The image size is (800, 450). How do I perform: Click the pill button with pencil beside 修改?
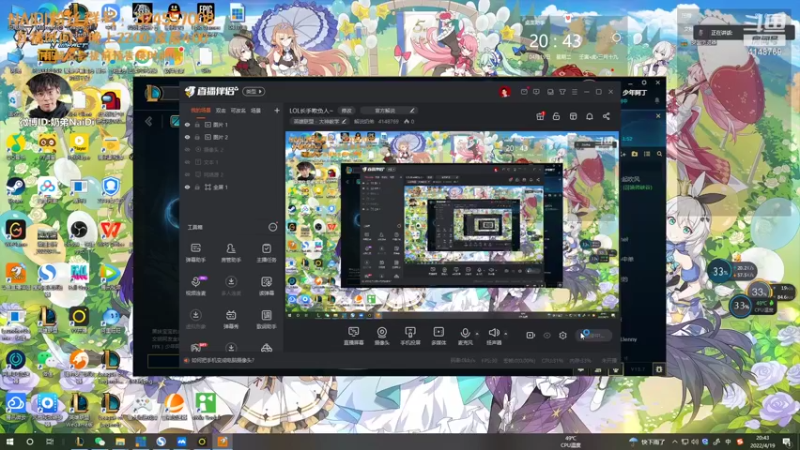(389, 110)
